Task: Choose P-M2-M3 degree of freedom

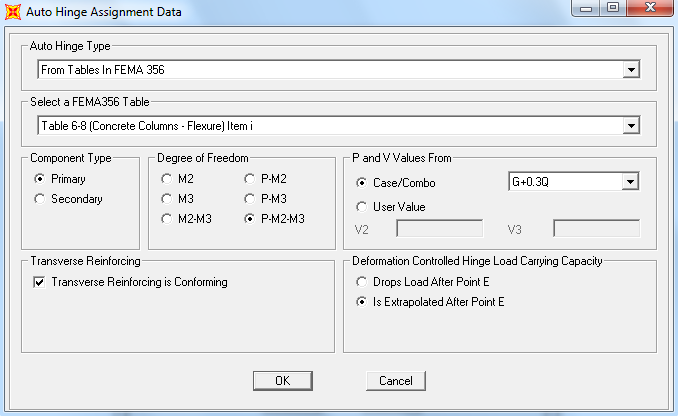Action: [x=249, y=219]
